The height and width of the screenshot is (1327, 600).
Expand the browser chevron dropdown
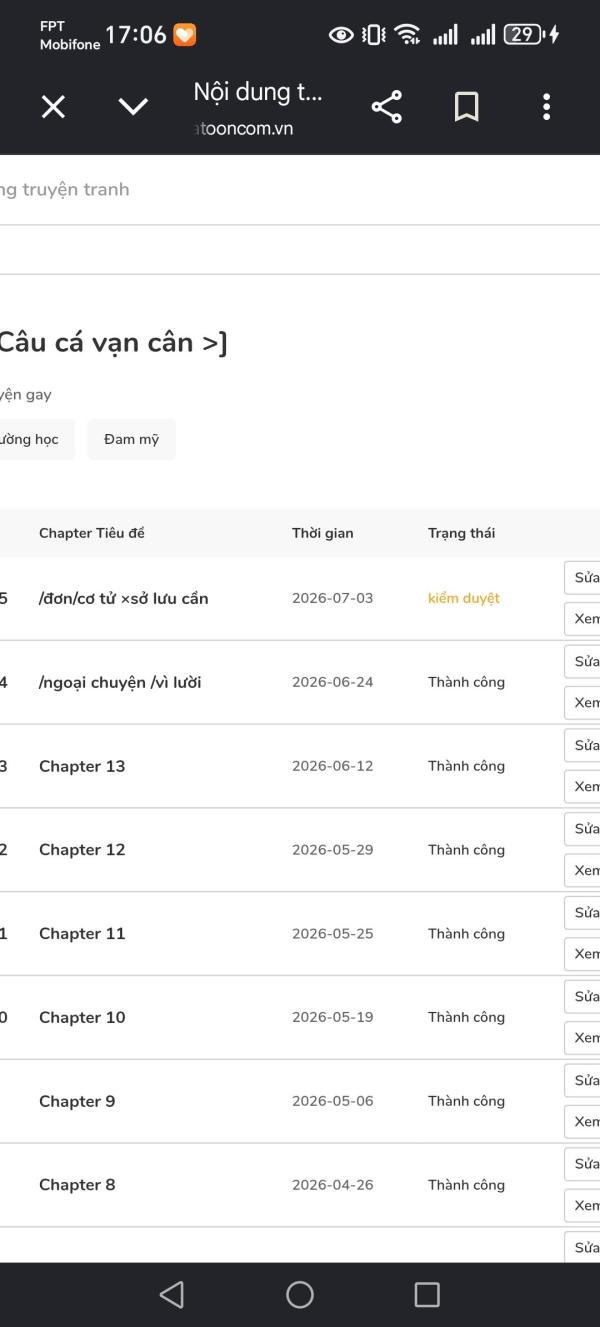134,107
